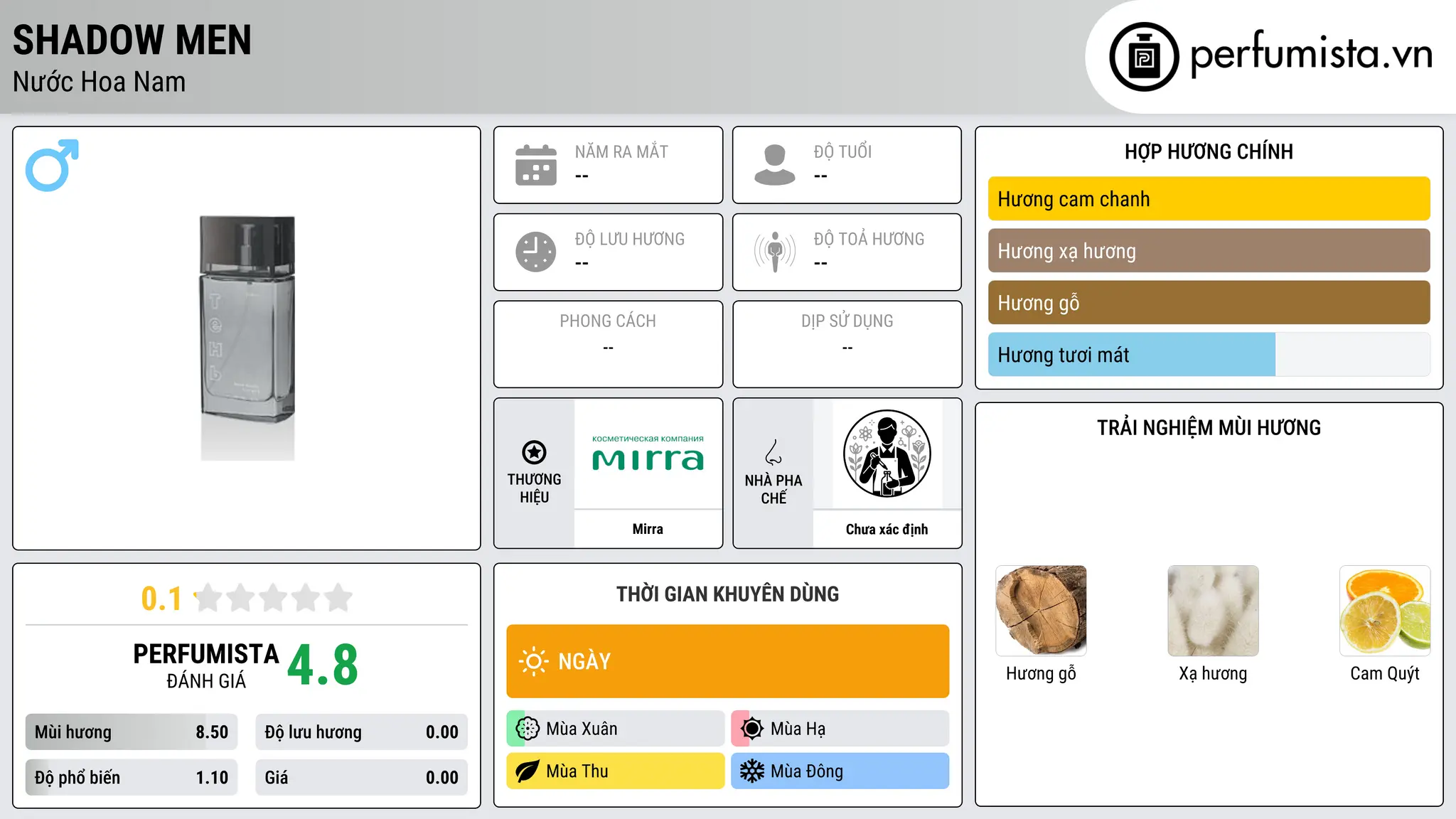Screen dimensions: 1456x819
Task: Select the Mùa Thu season bar
Action: (x=616, y=771)
